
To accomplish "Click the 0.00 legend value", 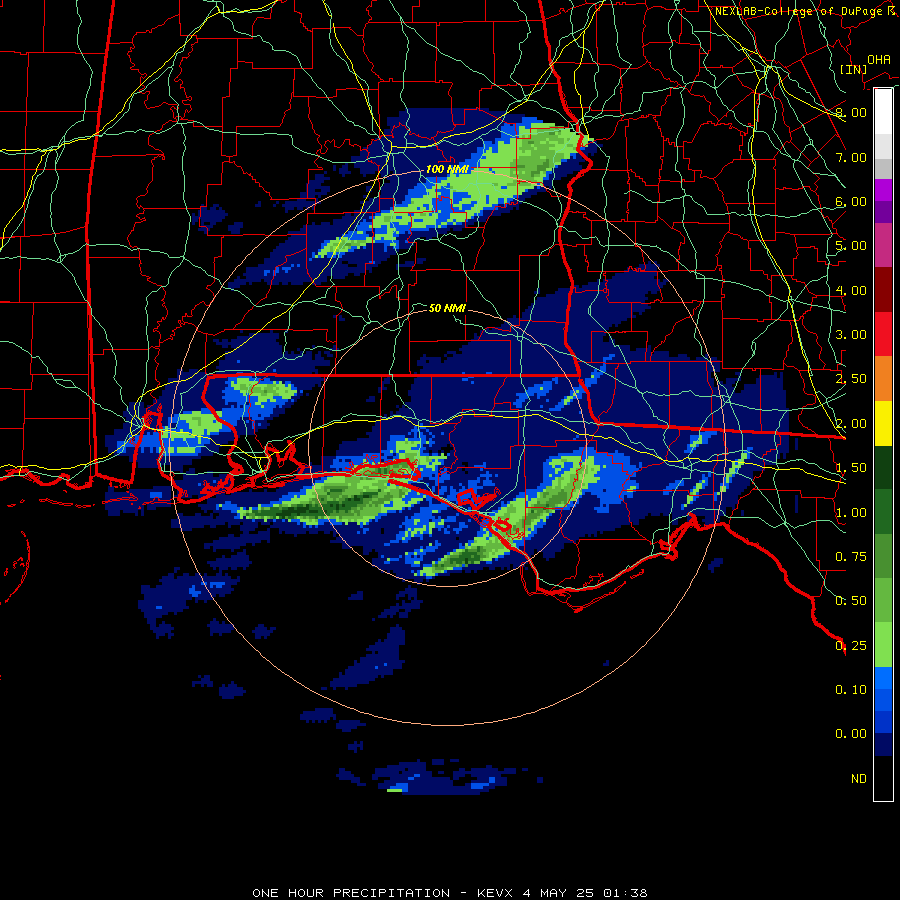I will click(851, 734).
